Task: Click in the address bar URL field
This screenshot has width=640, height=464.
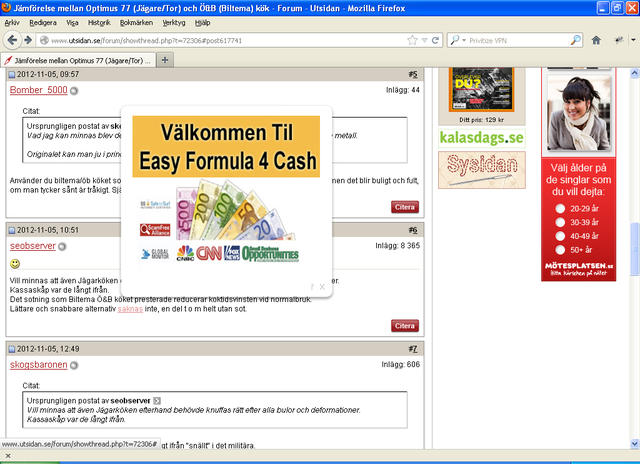Action: [x=228, y=40]
